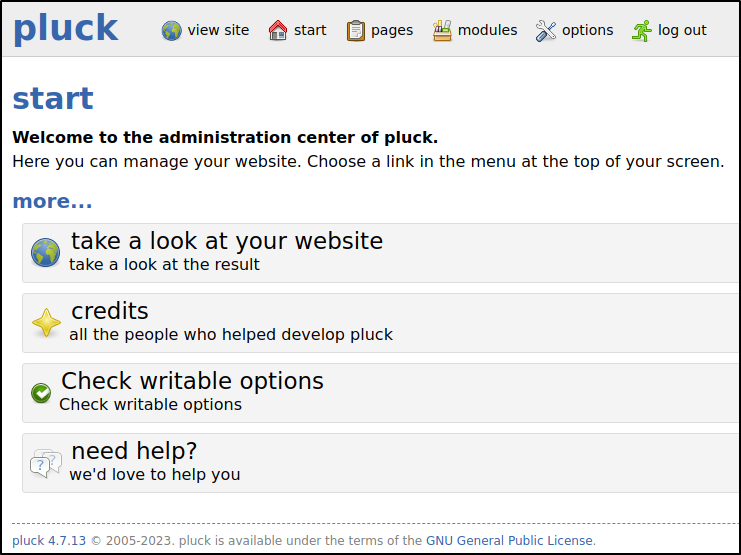Click the modules box icon
Viewport: 741px width, 555px height.
(x=442, y=31)
